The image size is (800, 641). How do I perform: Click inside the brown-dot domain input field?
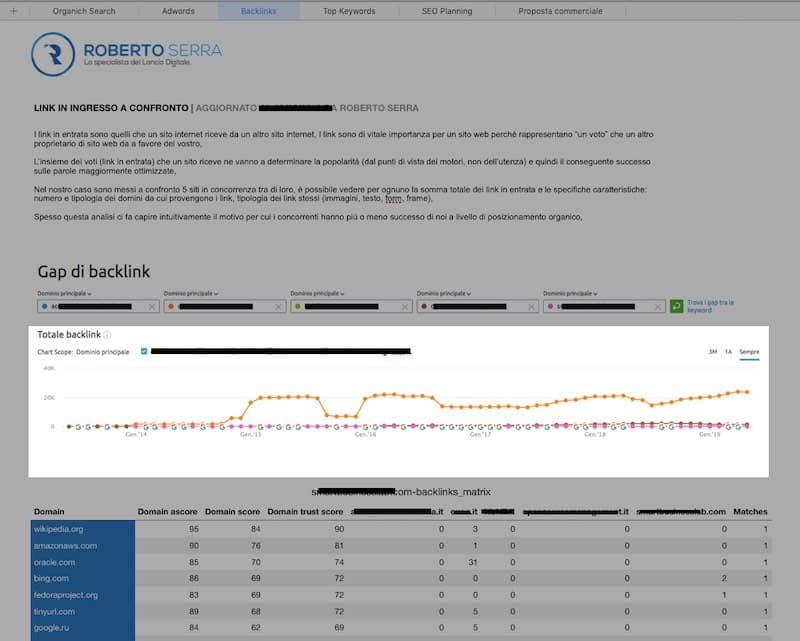478,306
